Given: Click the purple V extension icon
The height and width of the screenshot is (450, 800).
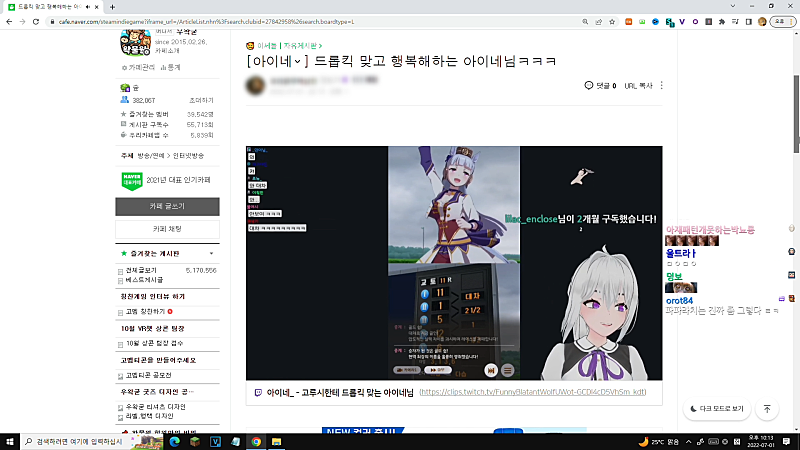Looking at the screenshot, I should 682,22.
